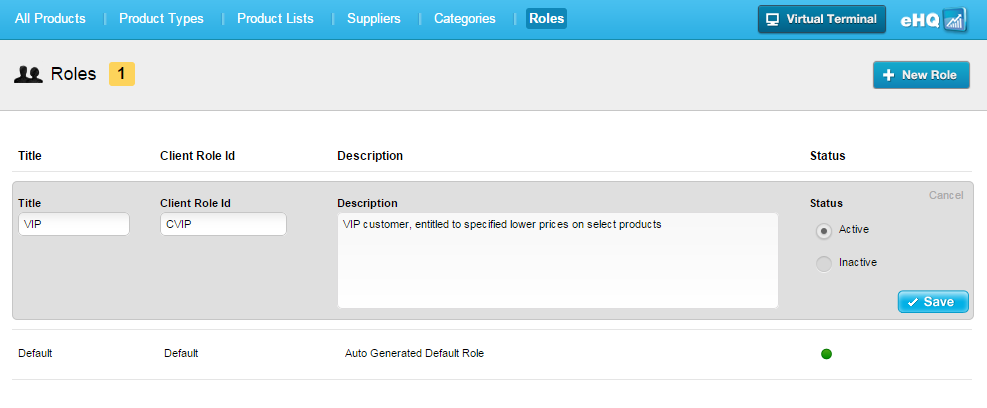Switch to the Product Lists tab
Viewport: 987px width, 408px height.
tap(275, 19)
